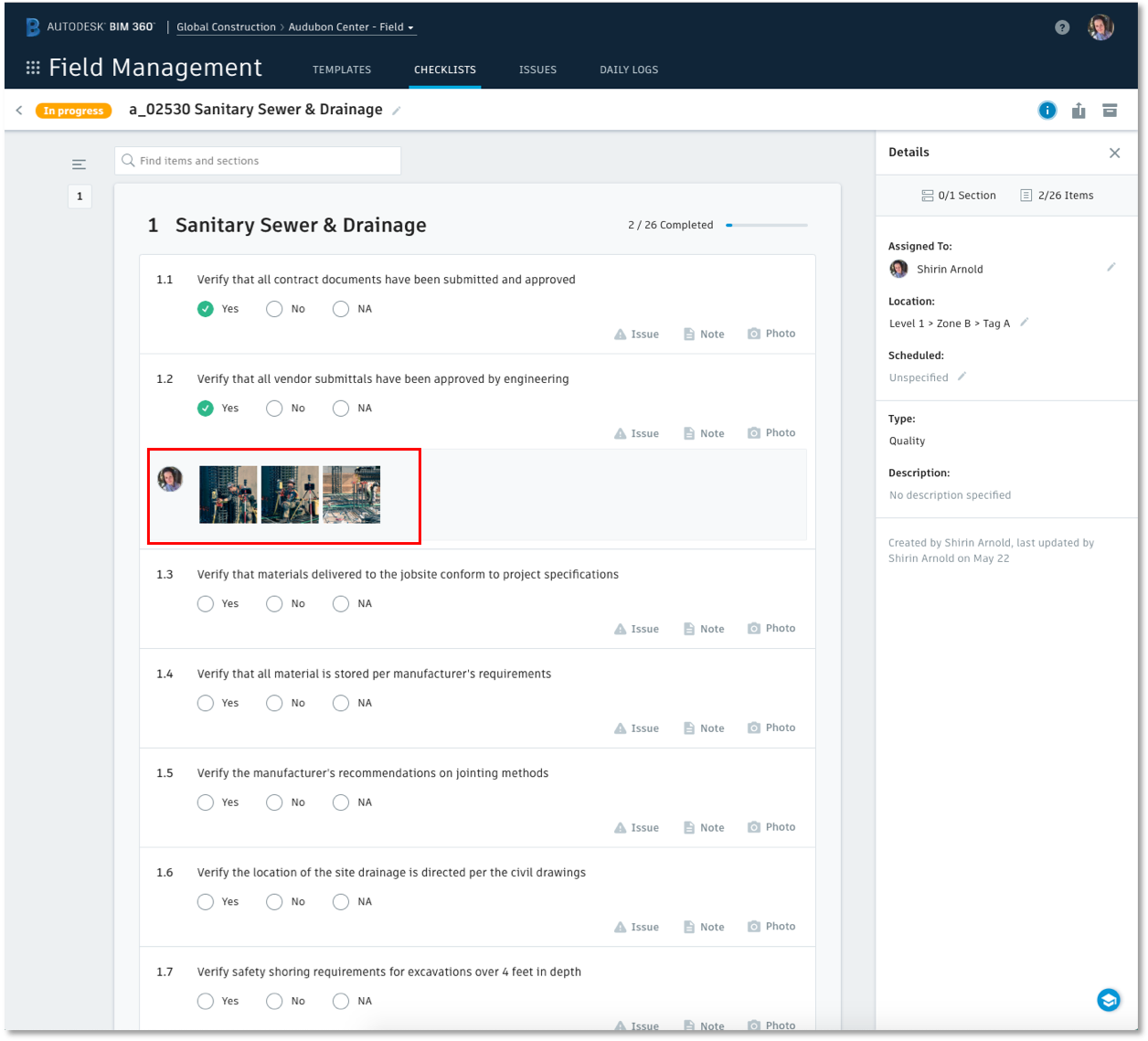The height and width of the screenshot is (1041, 1148).
Task: Select Yes for item 1.3
Action: coord(206,604)
